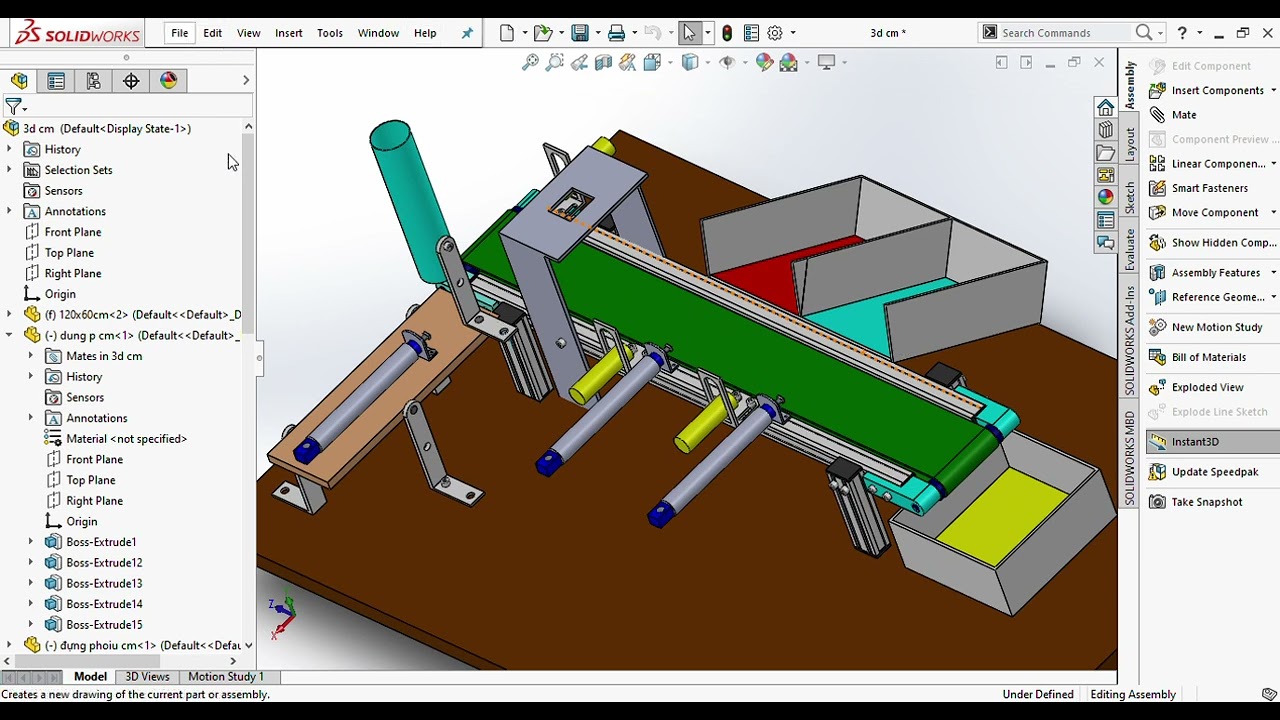Switch to the Motion Study 1 tab
This screenshot has height=720, width=1280.
[x=226, y=677]
